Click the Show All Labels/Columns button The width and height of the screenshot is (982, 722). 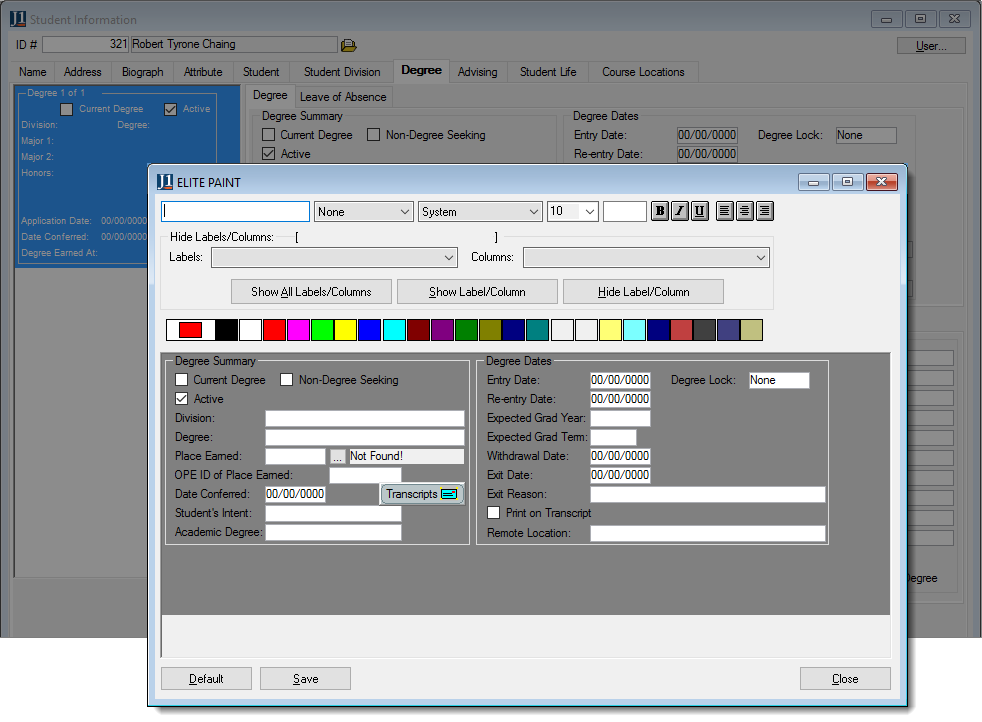click(311, 291)
